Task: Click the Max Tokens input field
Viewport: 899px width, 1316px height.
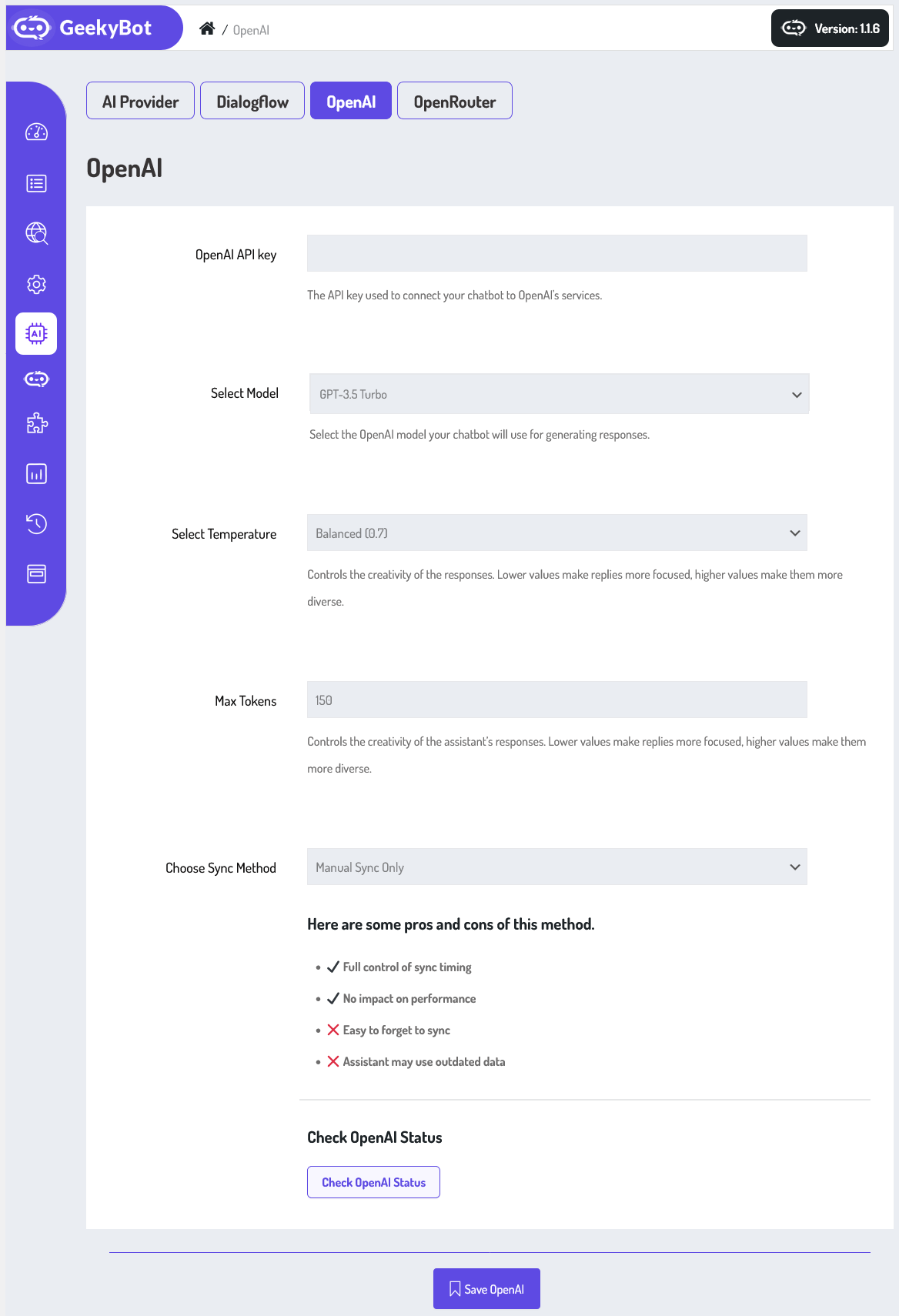Action: click(556, 700)
